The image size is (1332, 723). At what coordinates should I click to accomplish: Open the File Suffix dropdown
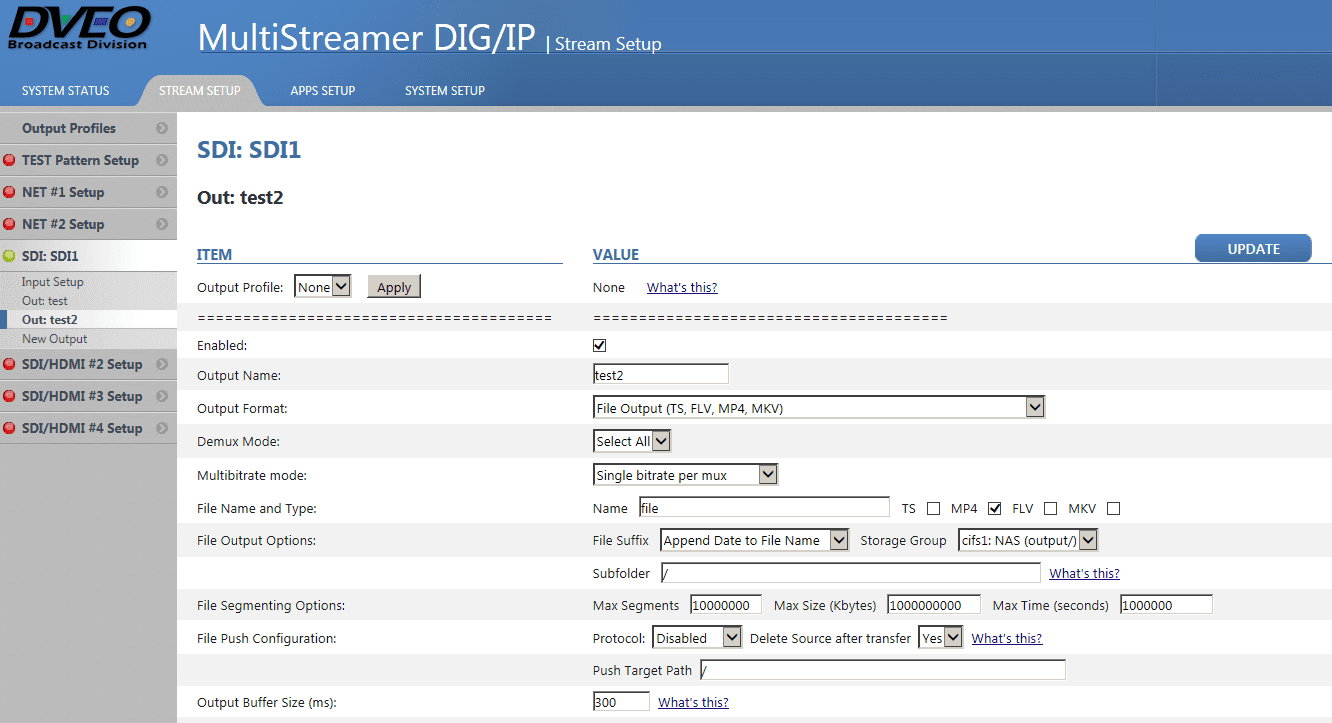point(755,540)
